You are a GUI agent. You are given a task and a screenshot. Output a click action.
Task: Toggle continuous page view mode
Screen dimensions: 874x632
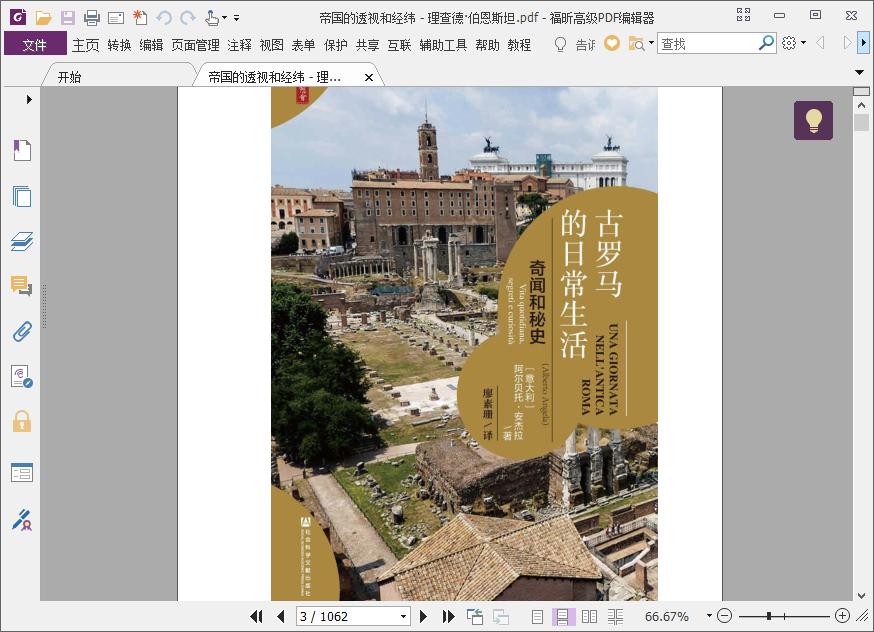click(563, 616)
